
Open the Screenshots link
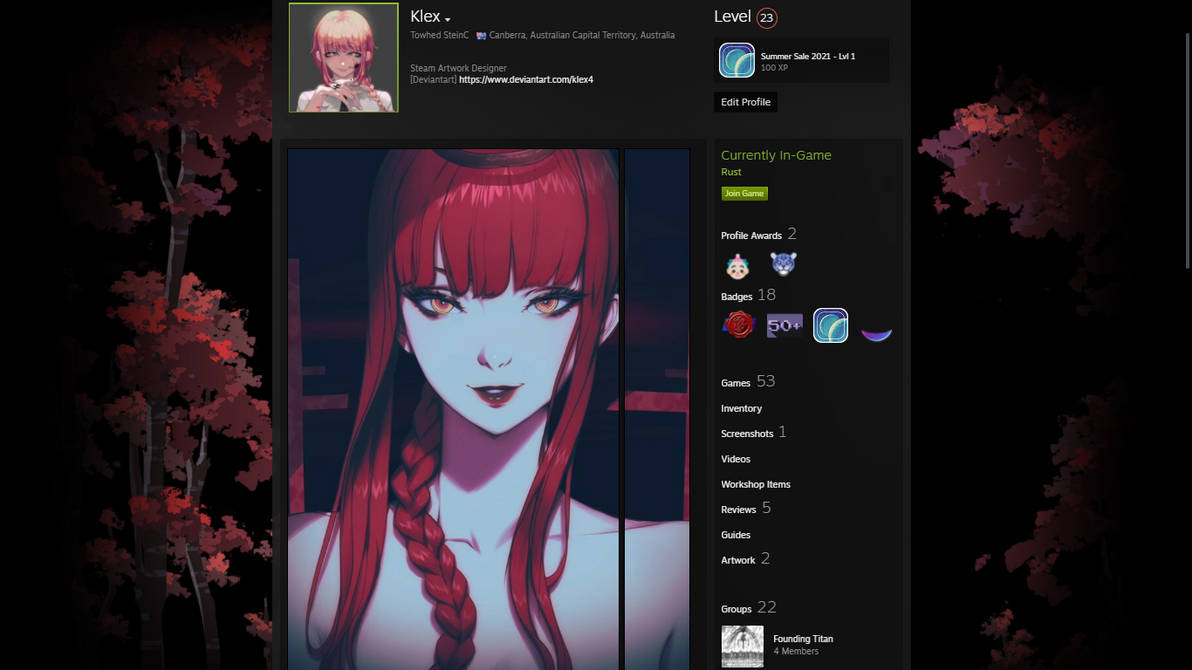(x=747, y=433)
